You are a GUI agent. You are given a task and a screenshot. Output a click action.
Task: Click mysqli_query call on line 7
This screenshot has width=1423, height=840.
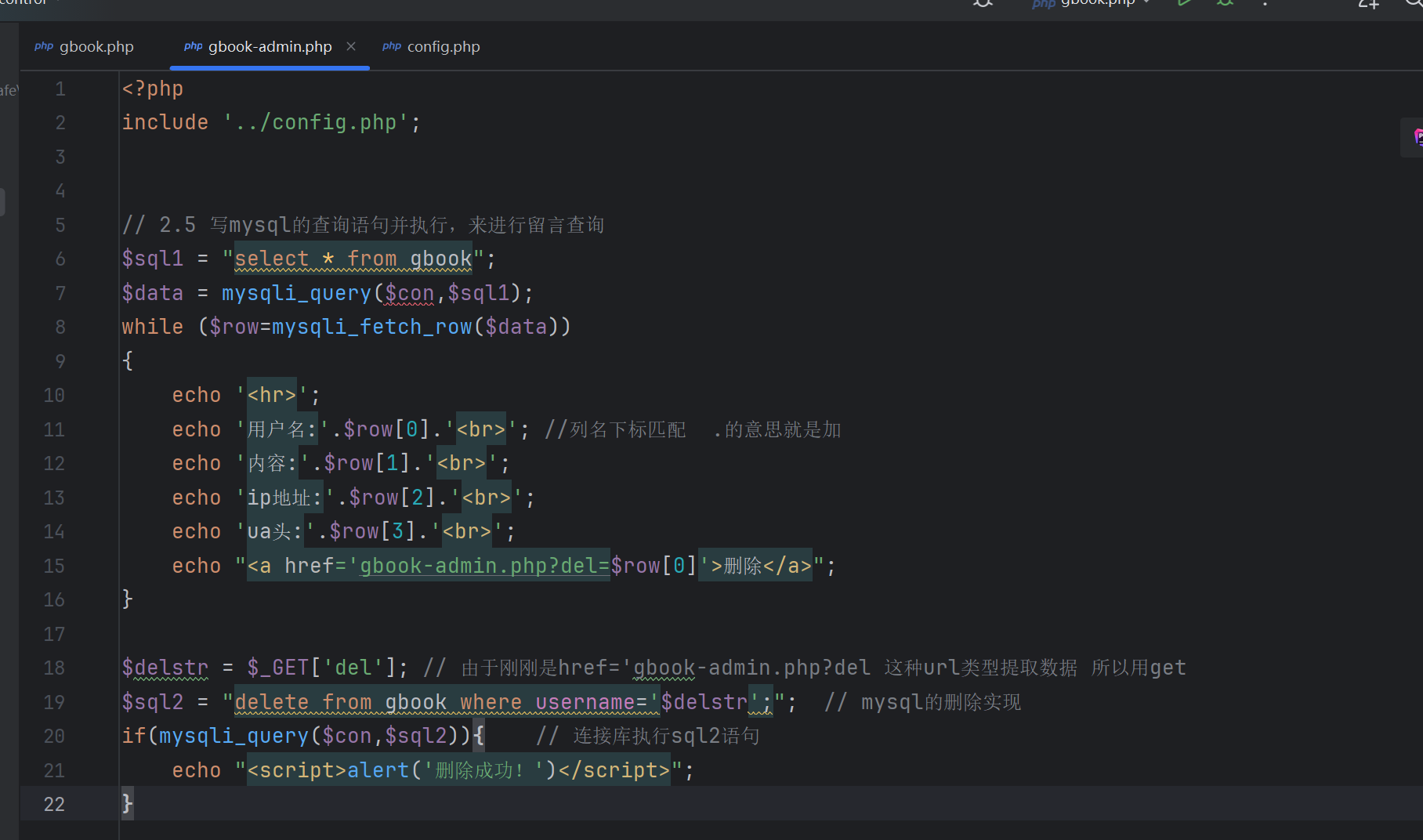point(297,293)
